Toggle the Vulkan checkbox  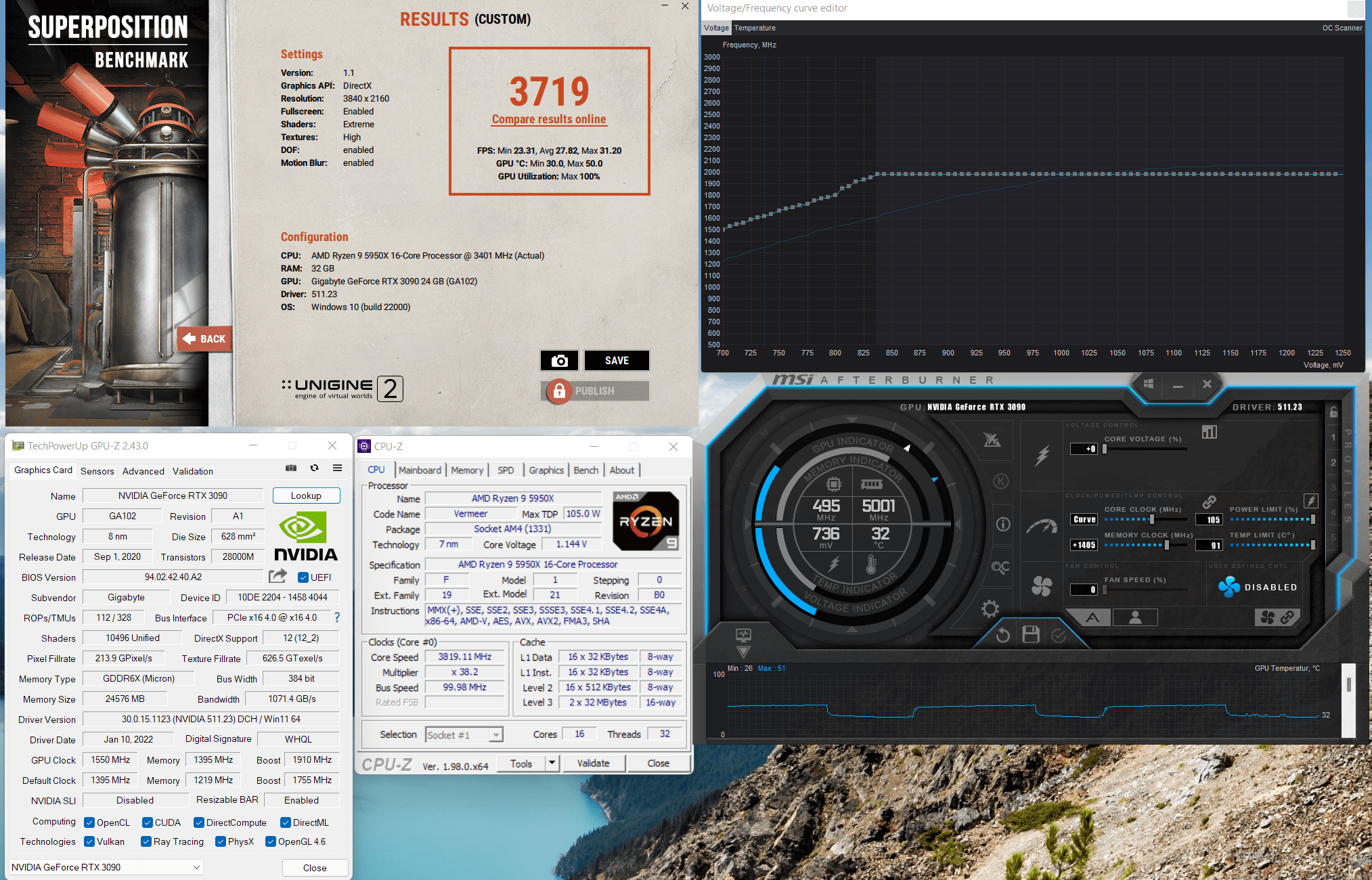[89, 841]
